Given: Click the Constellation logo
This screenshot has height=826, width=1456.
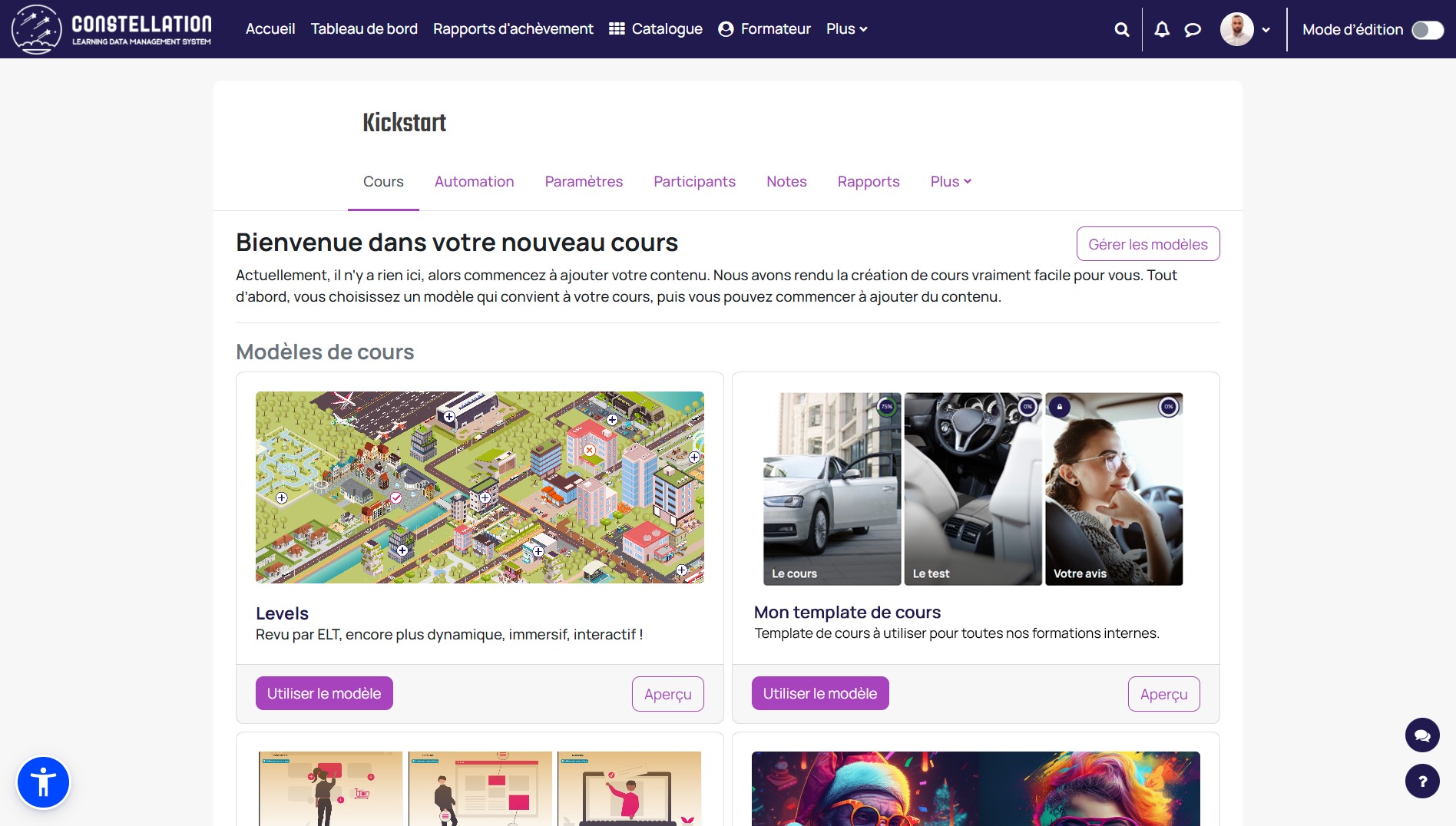Looking at the screenshot, I should click(112, 29).
